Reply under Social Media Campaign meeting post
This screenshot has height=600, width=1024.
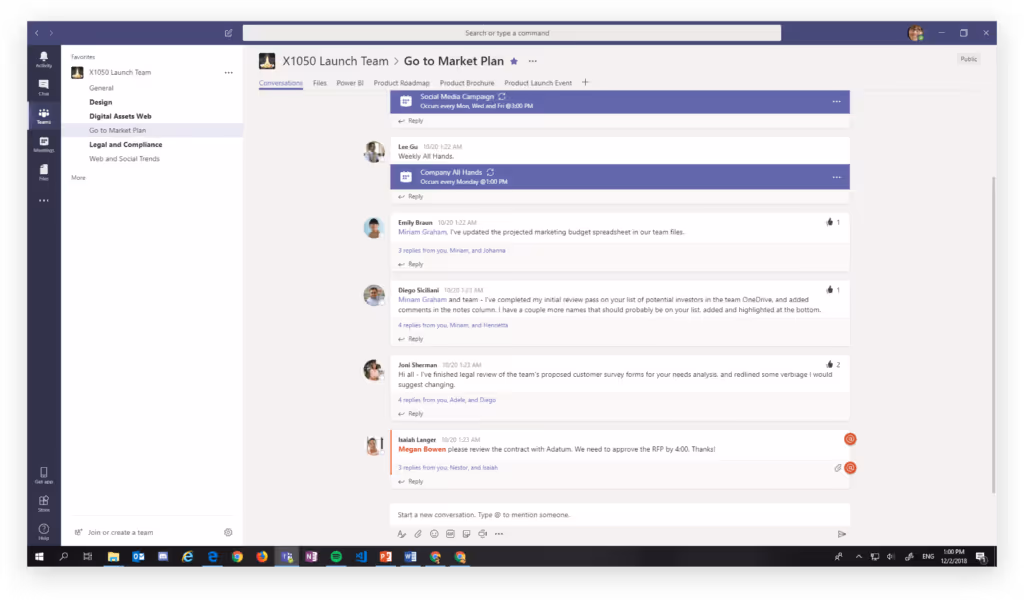411,121
